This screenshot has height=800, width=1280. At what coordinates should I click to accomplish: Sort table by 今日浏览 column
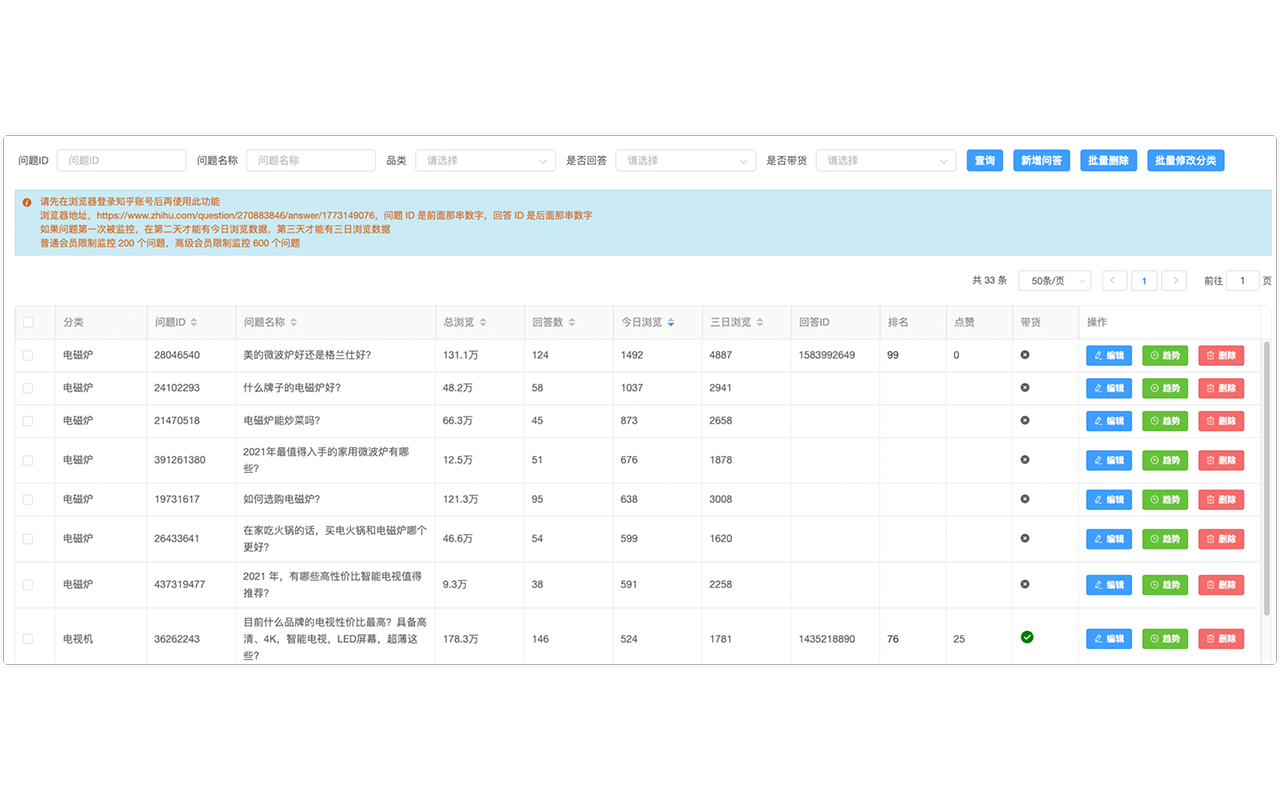coord(670,322)
